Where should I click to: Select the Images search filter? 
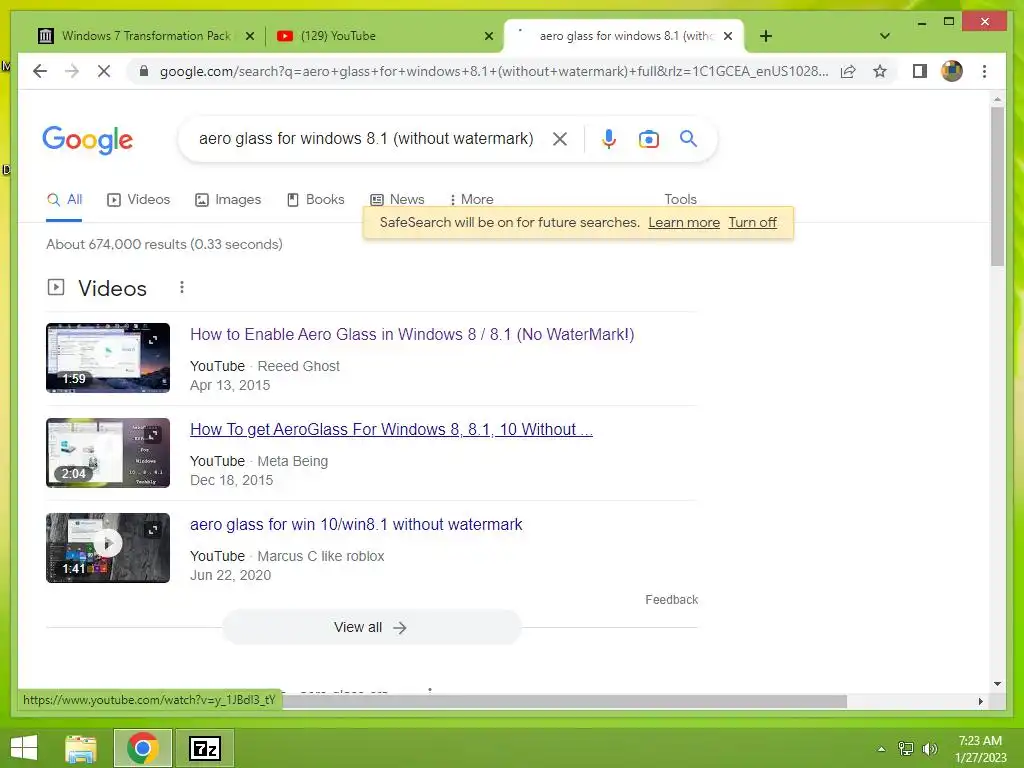[x=228, y=200]
